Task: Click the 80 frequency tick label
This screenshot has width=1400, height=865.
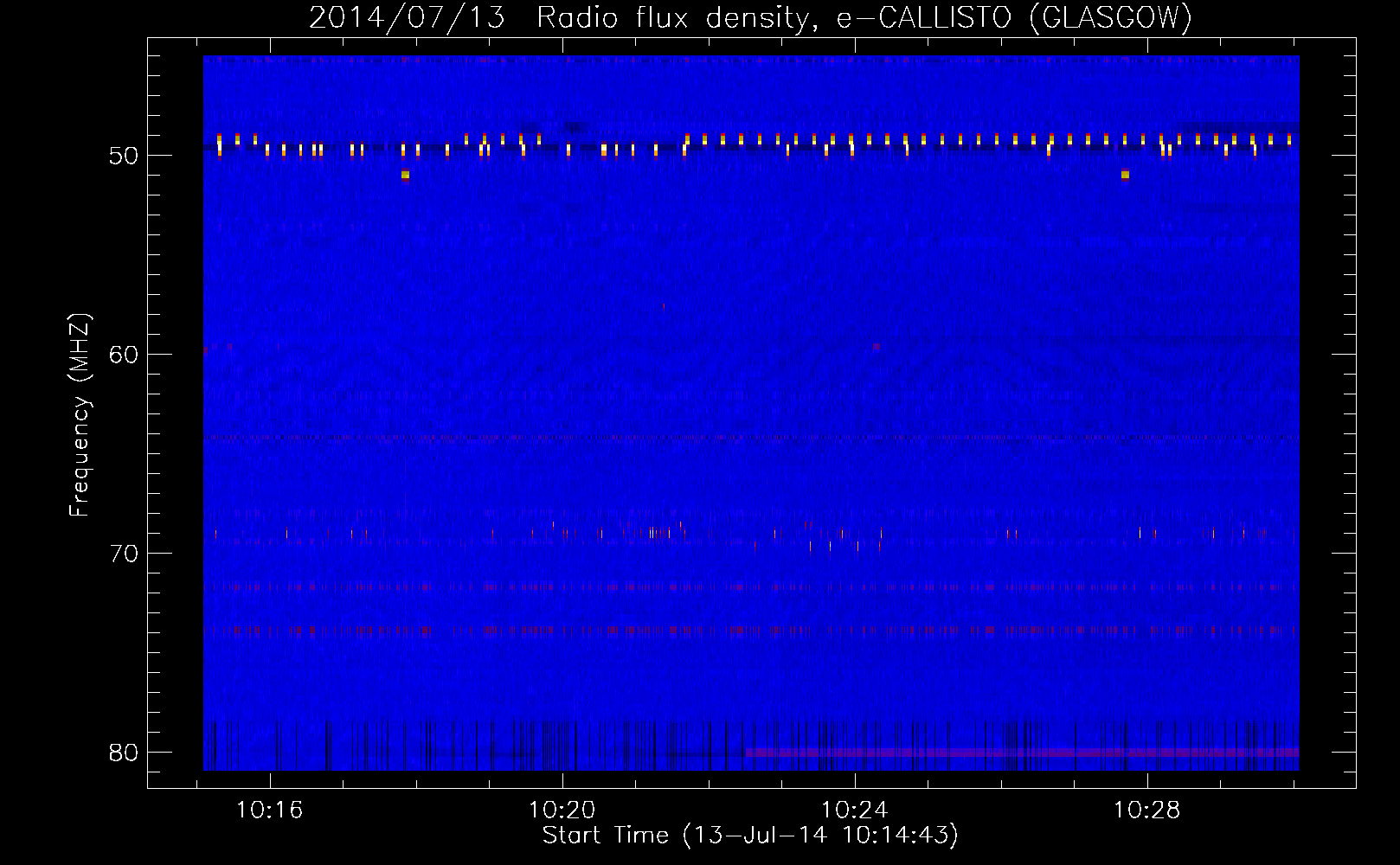Action: pos(124,753)
